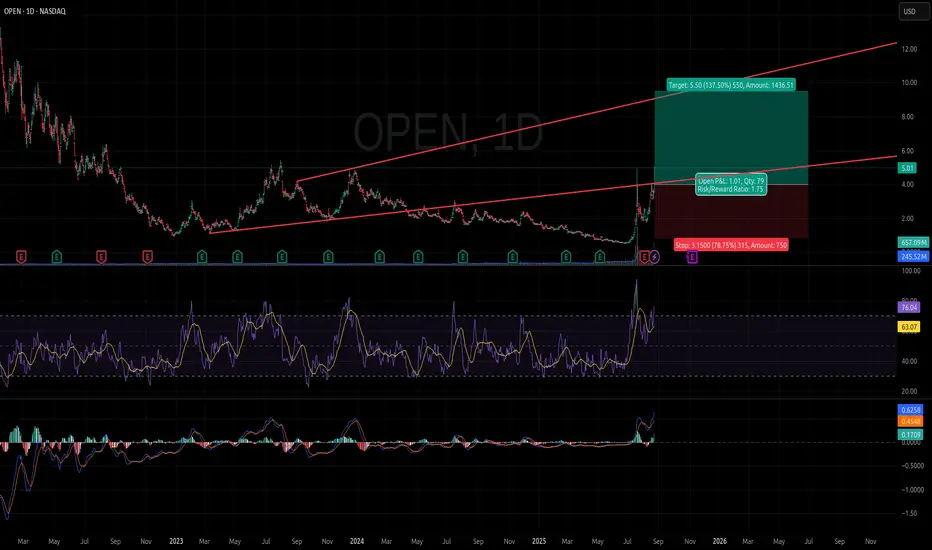Screen dimensions: 932x550
Task: Open the red earnings marker for August 2022
Action: 101,257
